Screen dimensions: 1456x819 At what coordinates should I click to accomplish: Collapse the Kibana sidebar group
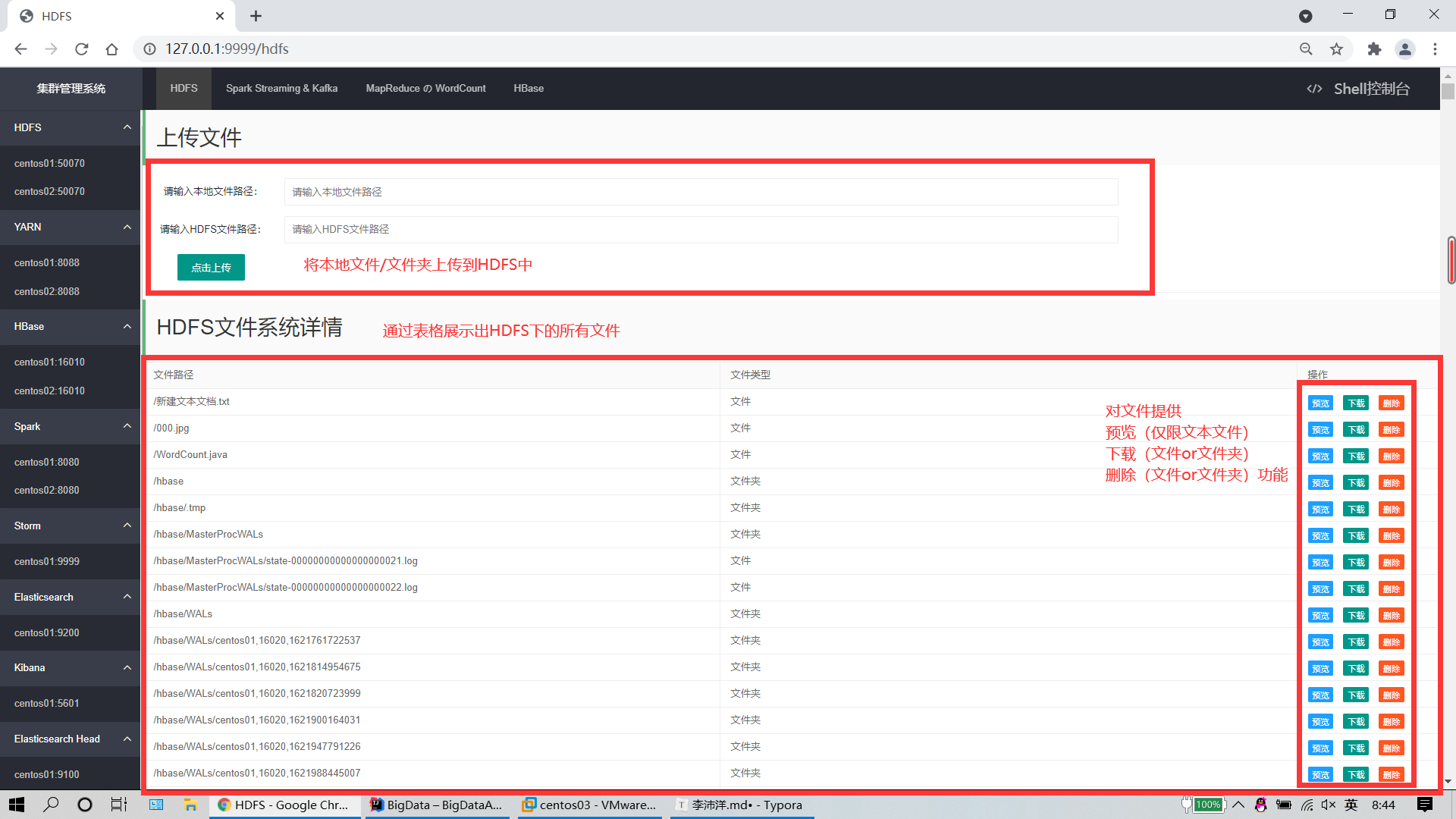(127, 667)
